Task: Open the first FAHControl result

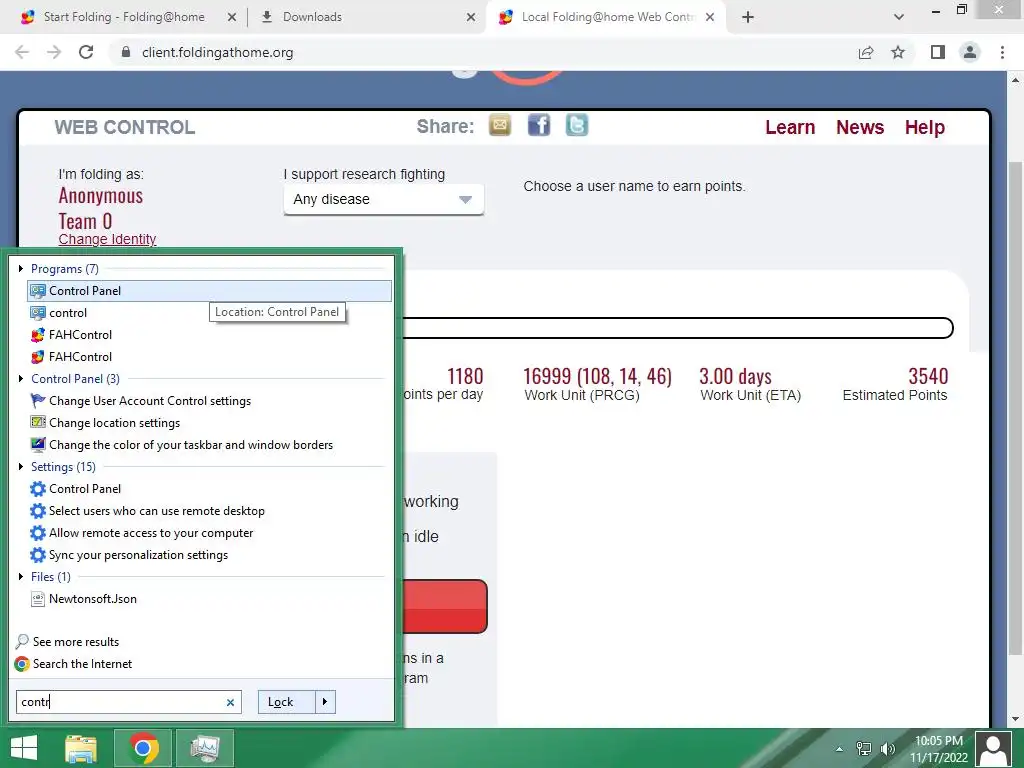Action: [210, 335]
